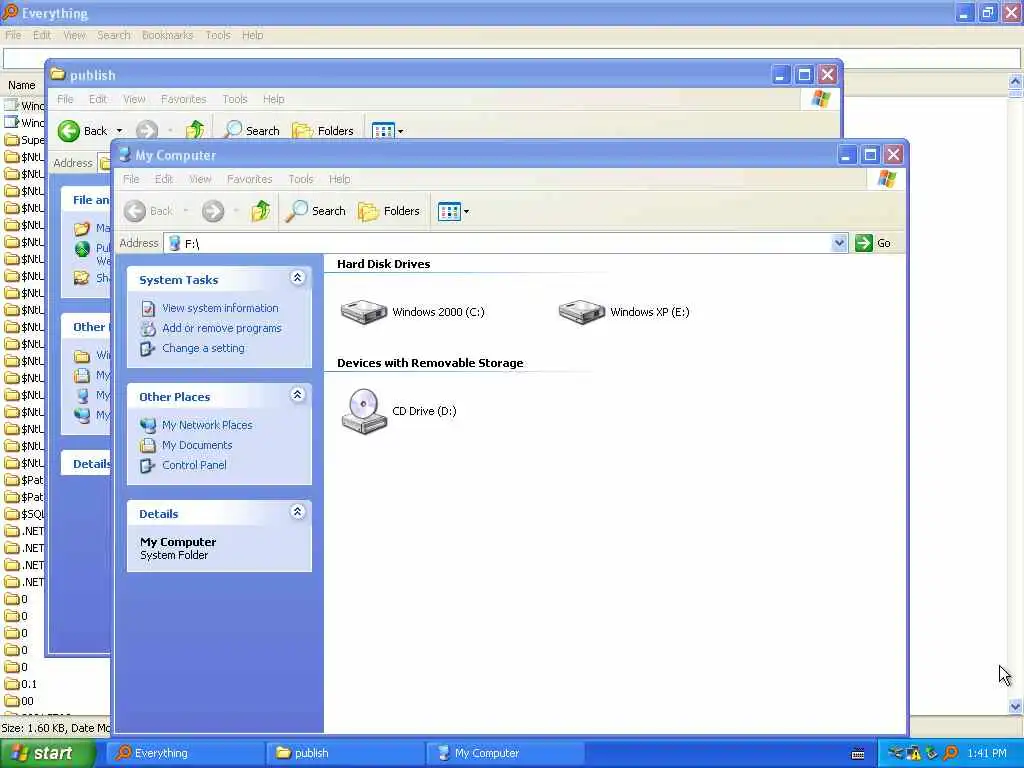Click the security warning shield tray icon
Screen dimensions: 1024x768
point(914,753)
